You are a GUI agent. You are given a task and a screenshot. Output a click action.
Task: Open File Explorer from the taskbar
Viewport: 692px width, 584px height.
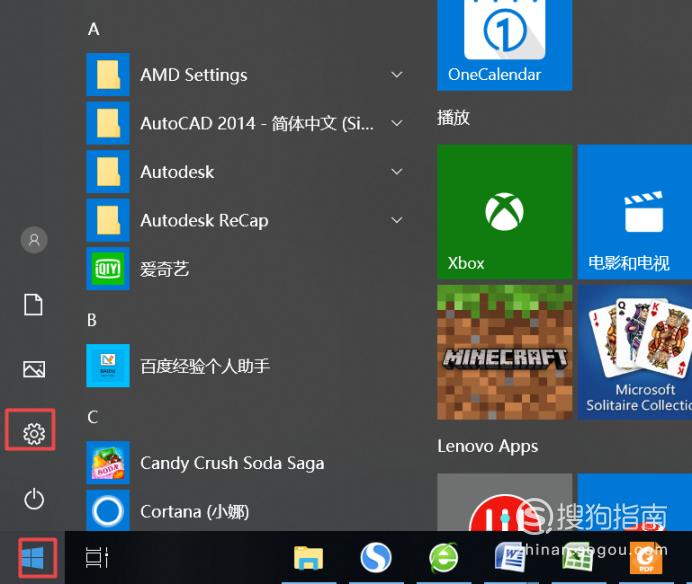coord(308,558)
